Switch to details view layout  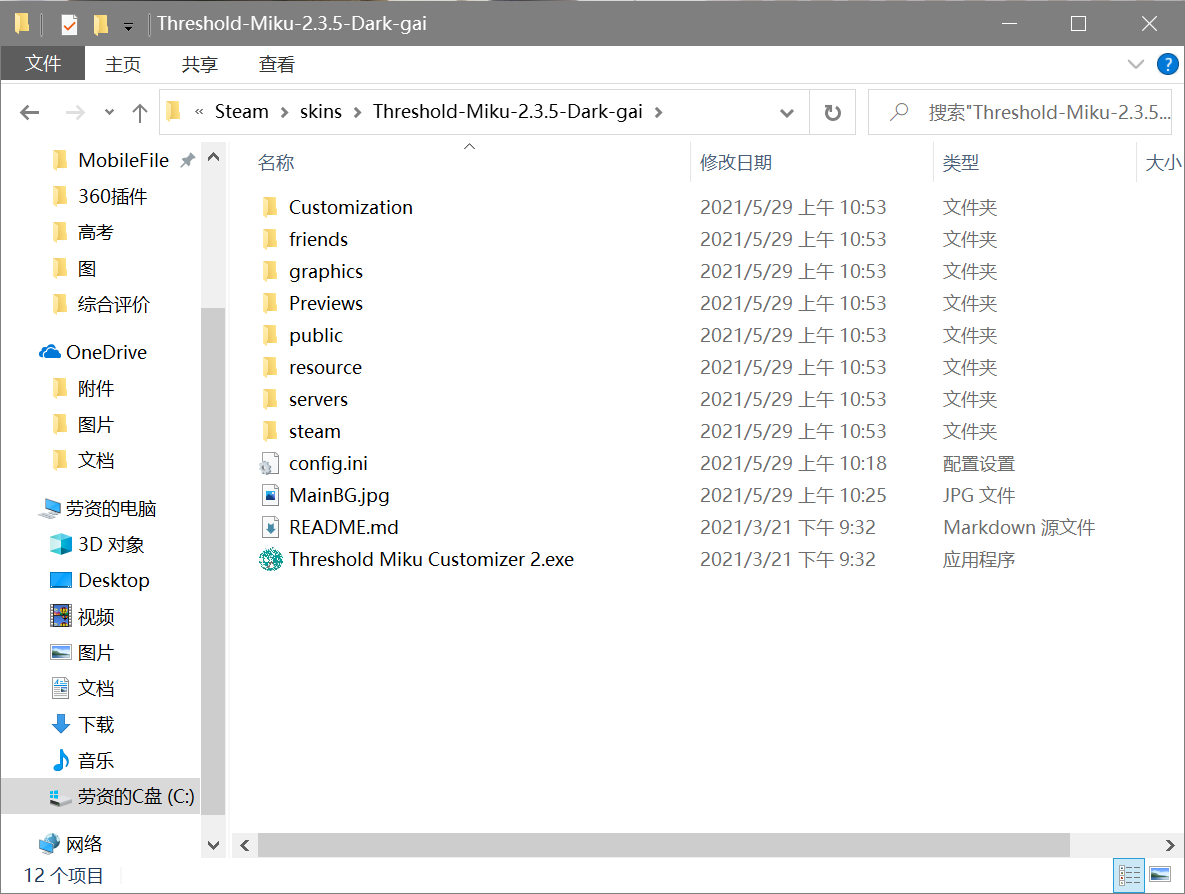tap(1129, 875)
